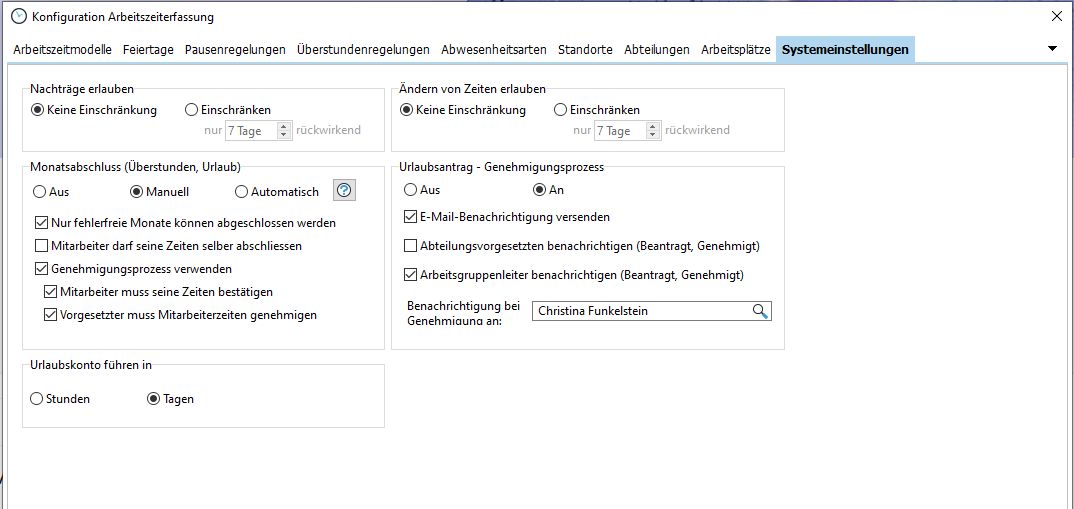
Task: Enable Mitarbeiter darf seine Zeiten selber abschliessen
Action: pos(42,246)
